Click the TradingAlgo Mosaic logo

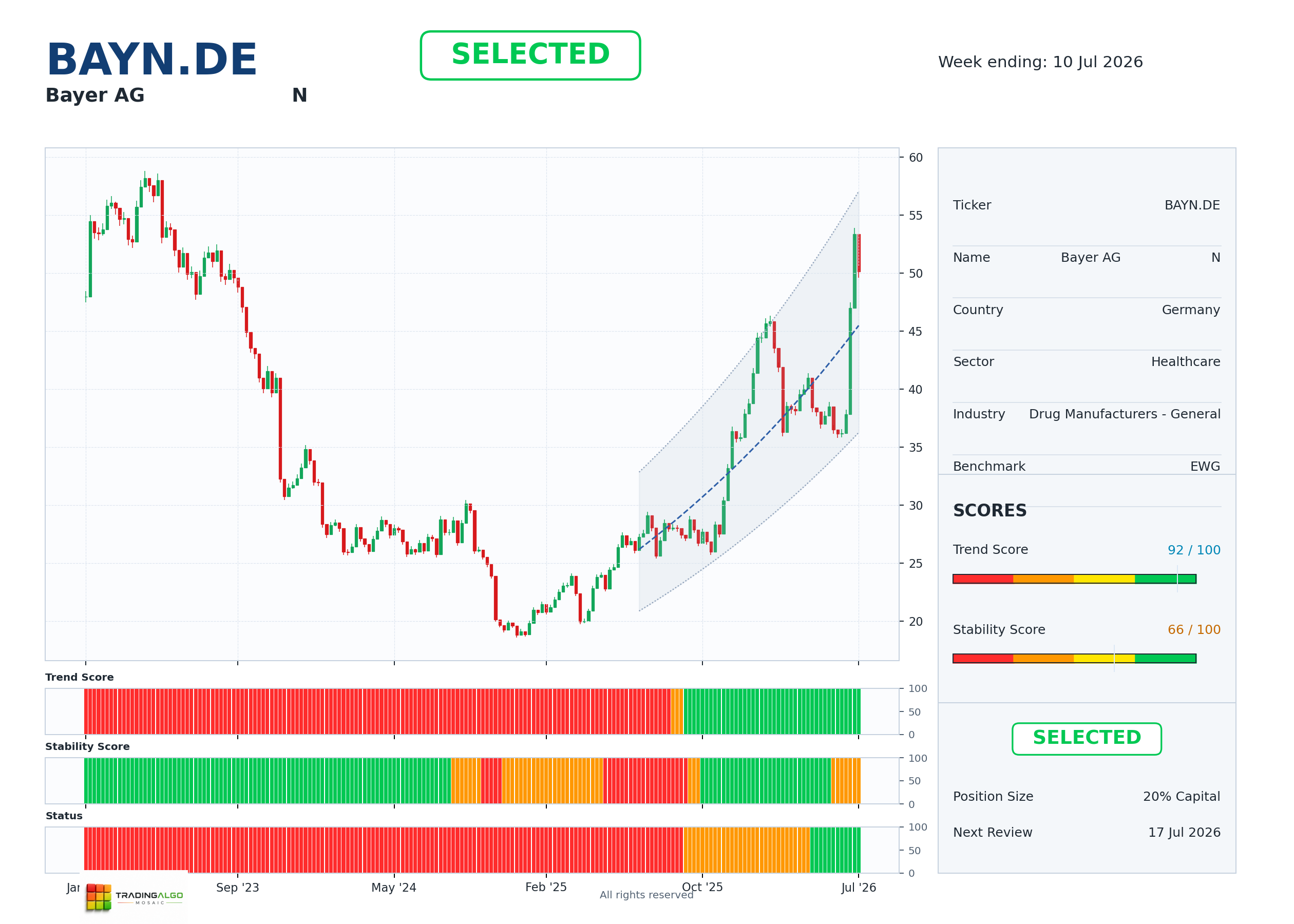point(135,897)
